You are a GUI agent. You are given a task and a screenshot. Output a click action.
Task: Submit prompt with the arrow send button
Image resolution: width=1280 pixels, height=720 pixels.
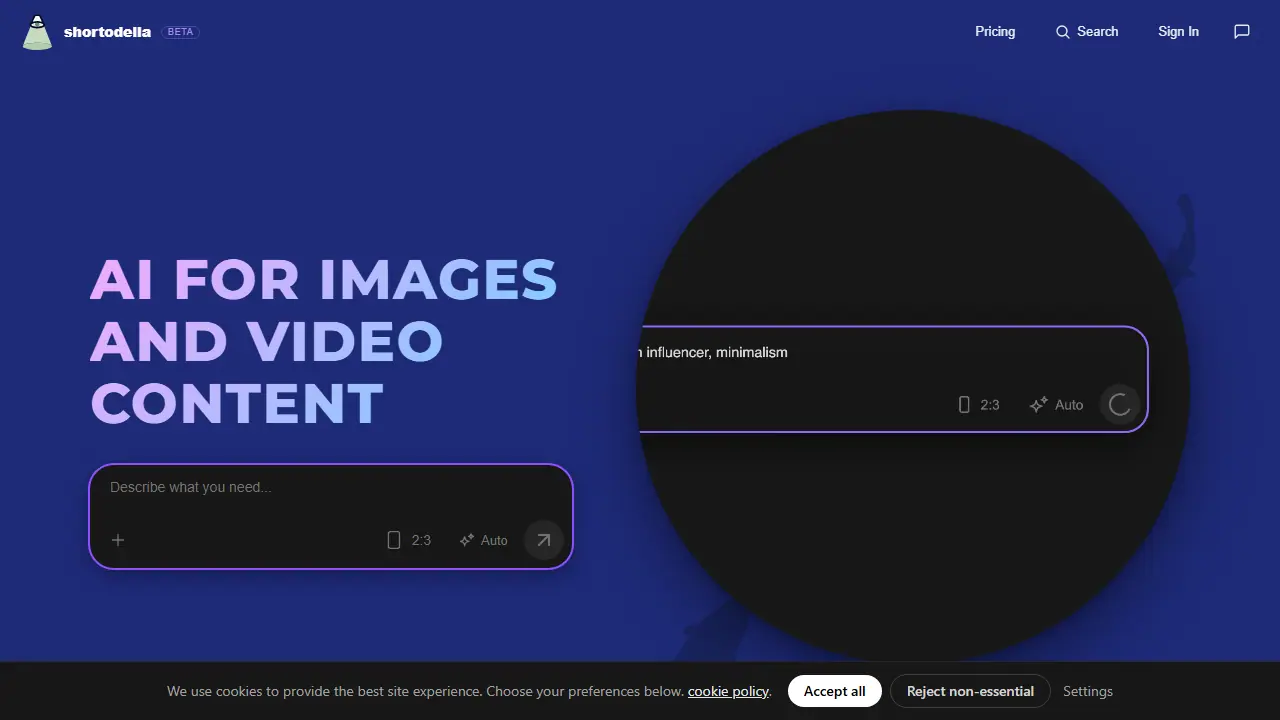point(543,540)
